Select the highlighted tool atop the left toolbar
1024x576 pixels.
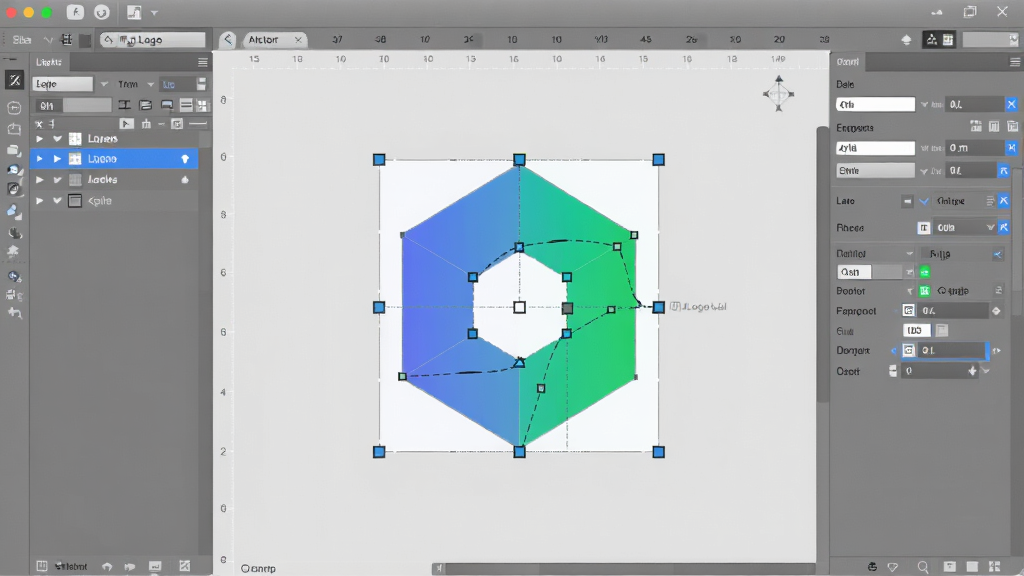(14, 80)
